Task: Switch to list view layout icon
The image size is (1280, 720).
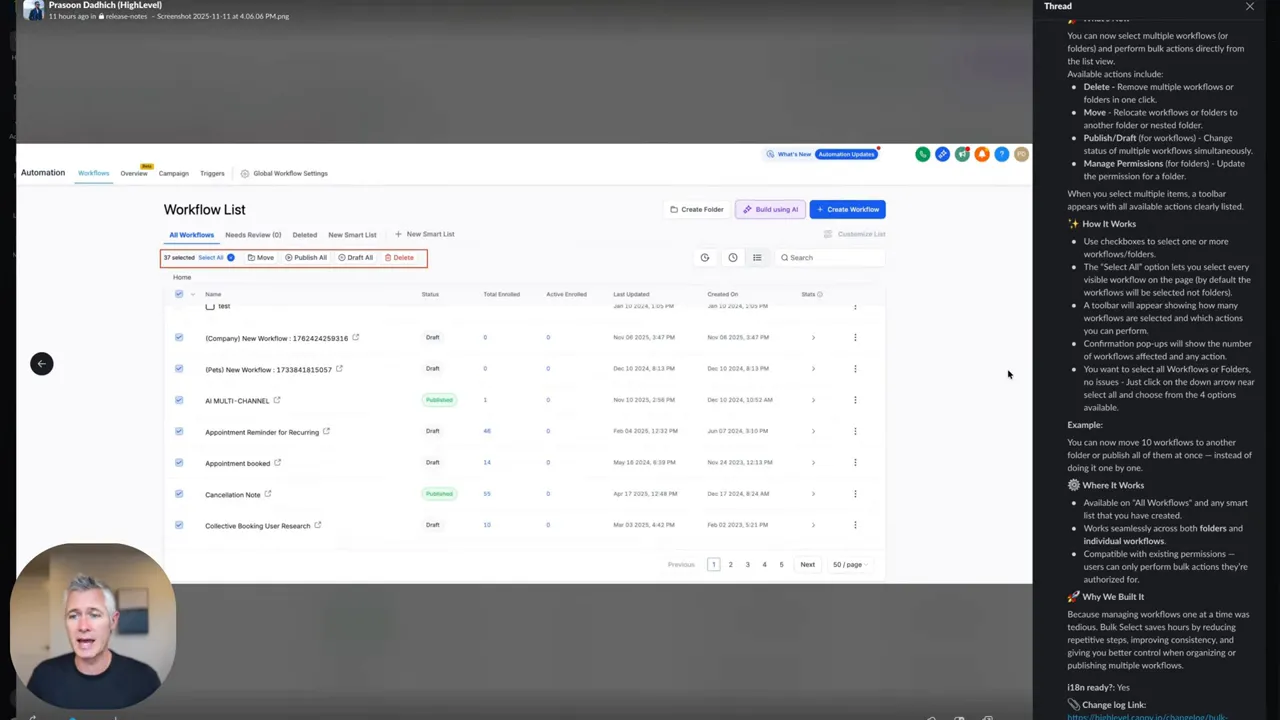Action: [757, 257]
